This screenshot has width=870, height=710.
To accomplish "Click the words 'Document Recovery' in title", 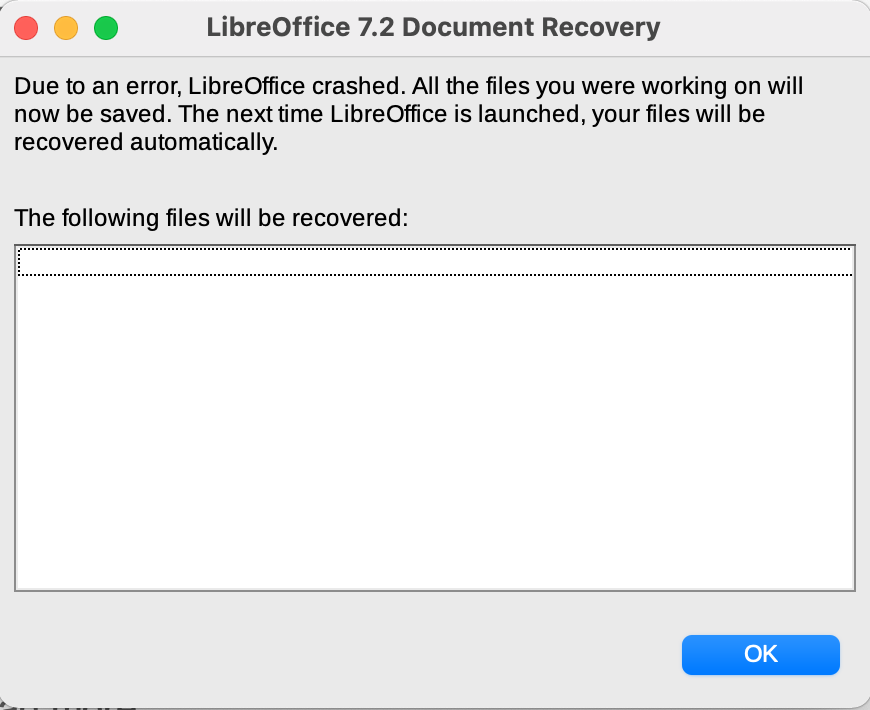I will pyautogui.click(x=531, y=27).
